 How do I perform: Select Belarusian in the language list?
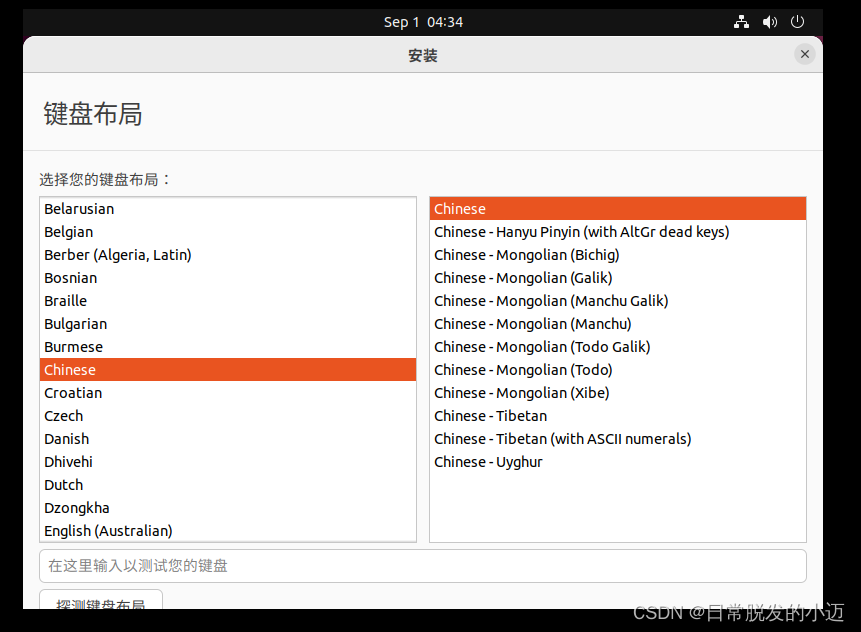(x=228, y=209)
